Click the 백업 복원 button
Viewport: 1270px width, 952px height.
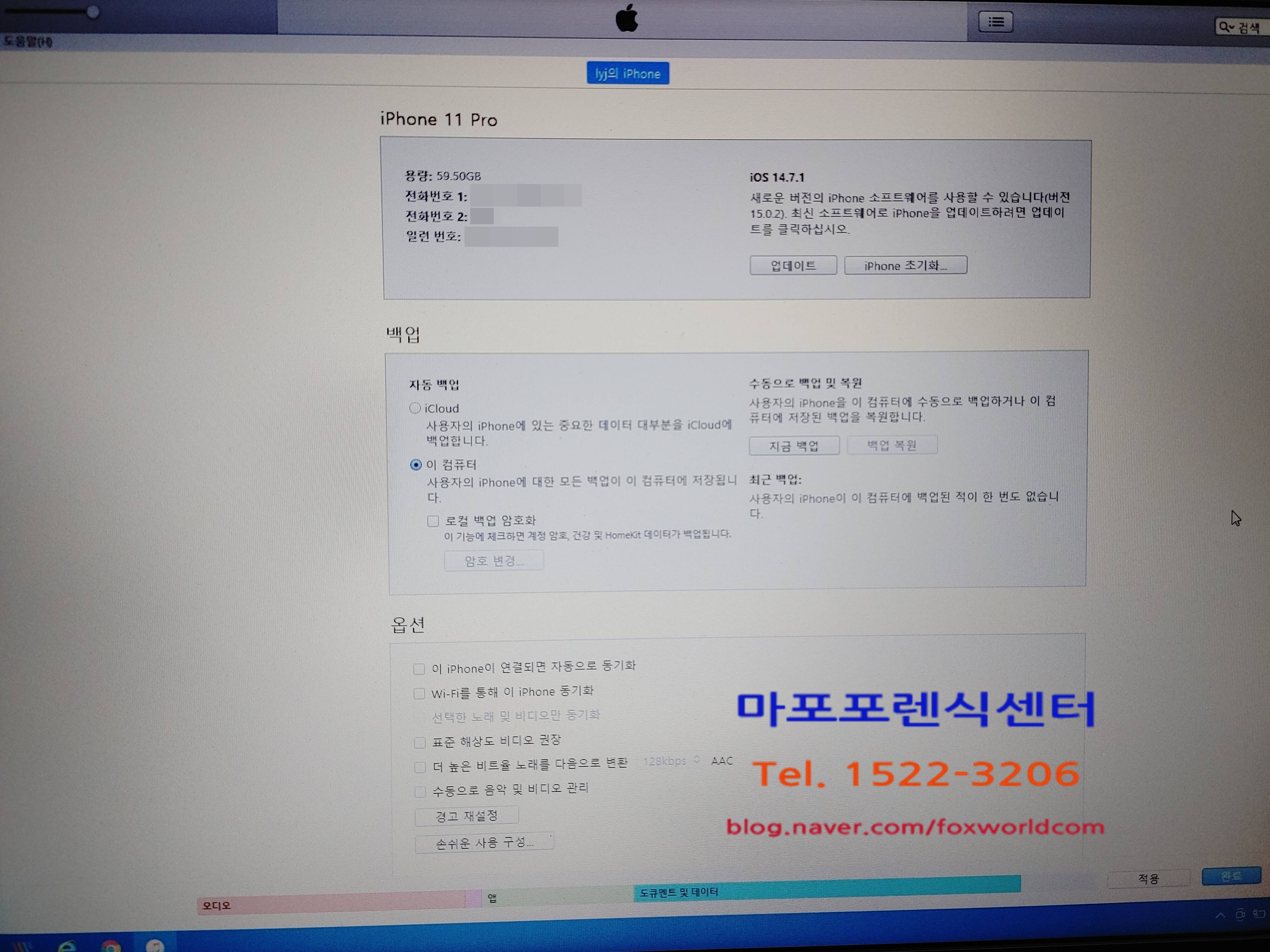click(x=892, y=445)
